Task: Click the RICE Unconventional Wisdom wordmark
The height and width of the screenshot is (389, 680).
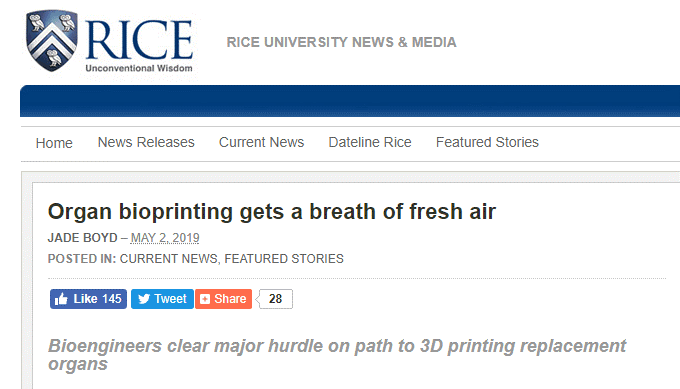Action: pos(139,46)
